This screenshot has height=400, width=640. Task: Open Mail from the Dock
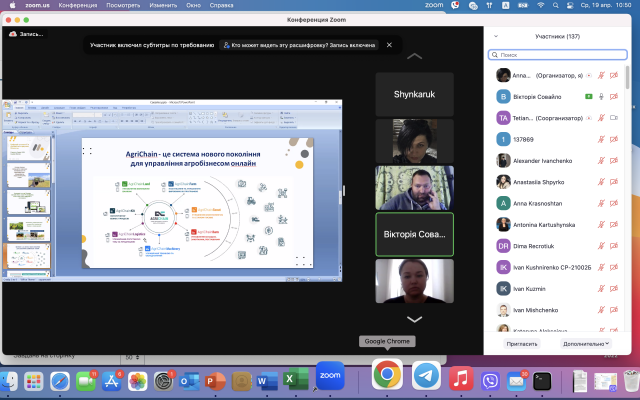516,381
